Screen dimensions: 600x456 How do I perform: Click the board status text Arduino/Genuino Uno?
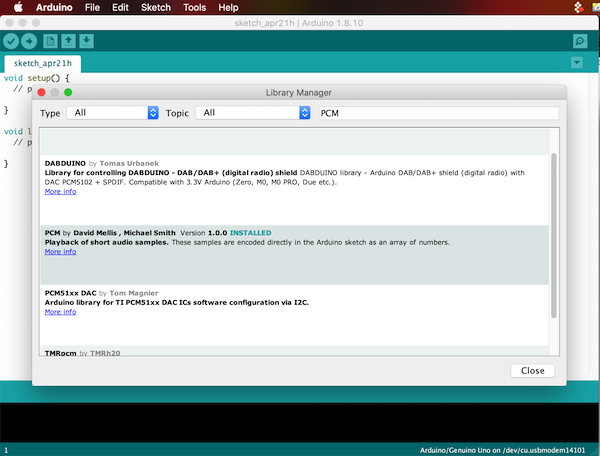point(502,450)
